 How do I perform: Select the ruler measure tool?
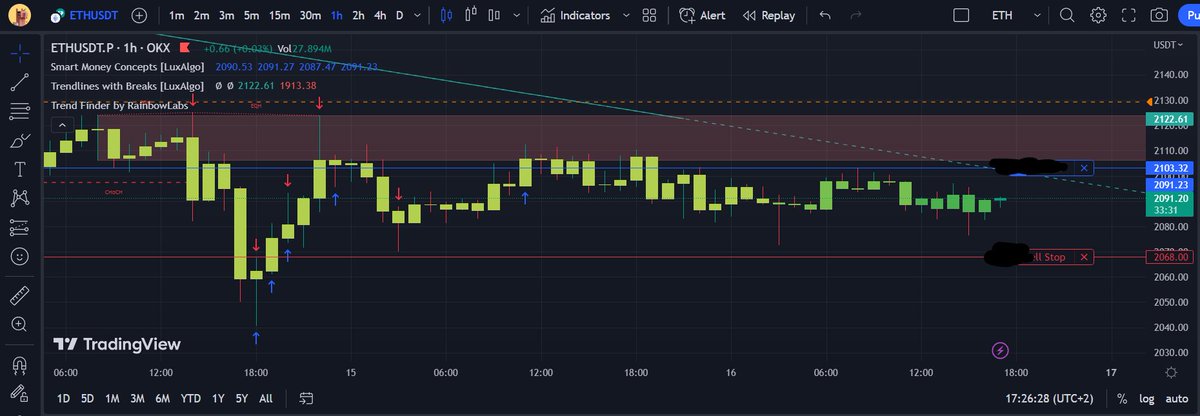pos(19,295)
